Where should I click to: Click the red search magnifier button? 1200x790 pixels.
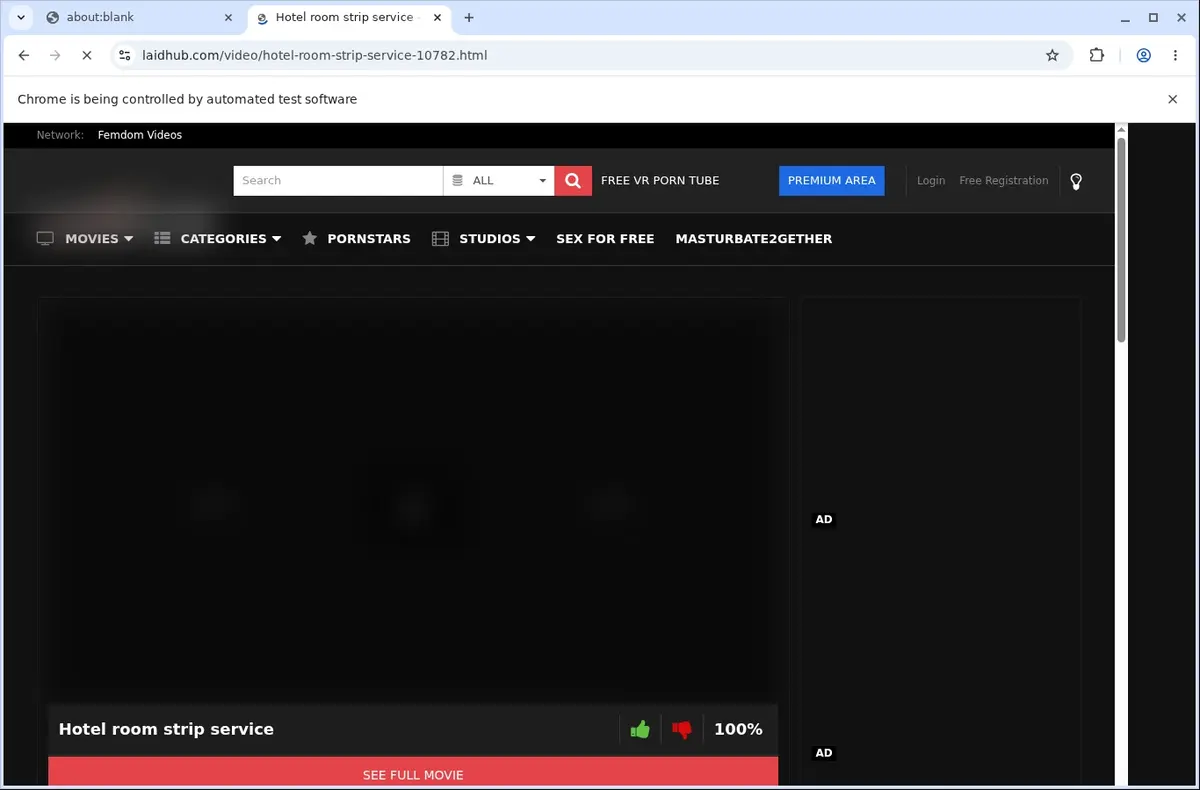click(x=573, y=181)
